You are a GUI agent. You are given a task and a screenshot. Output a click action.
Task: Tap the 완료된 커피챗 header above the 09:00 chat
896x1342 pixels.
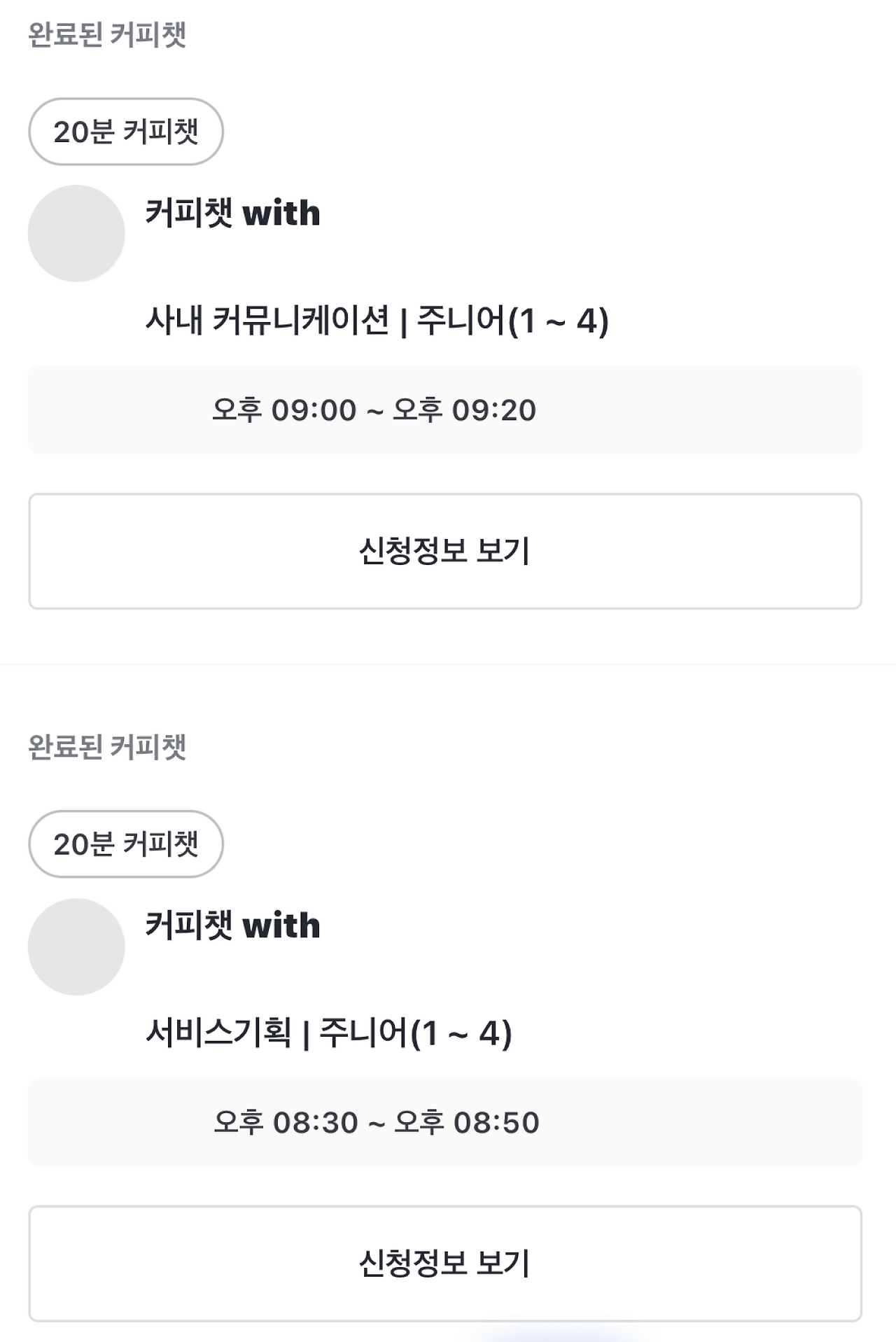pos(107,34)
